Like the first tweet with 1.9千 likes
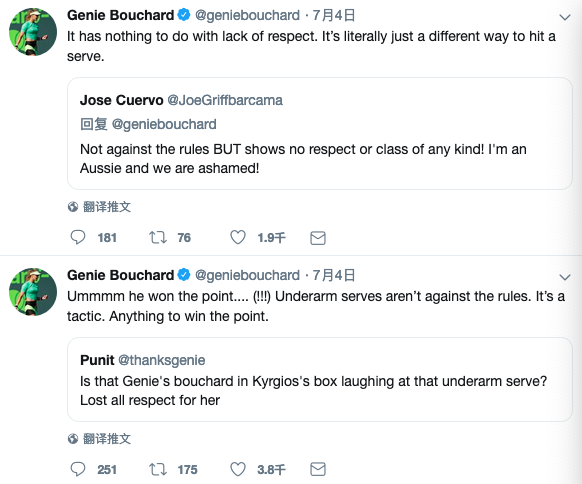 (238, 238)
